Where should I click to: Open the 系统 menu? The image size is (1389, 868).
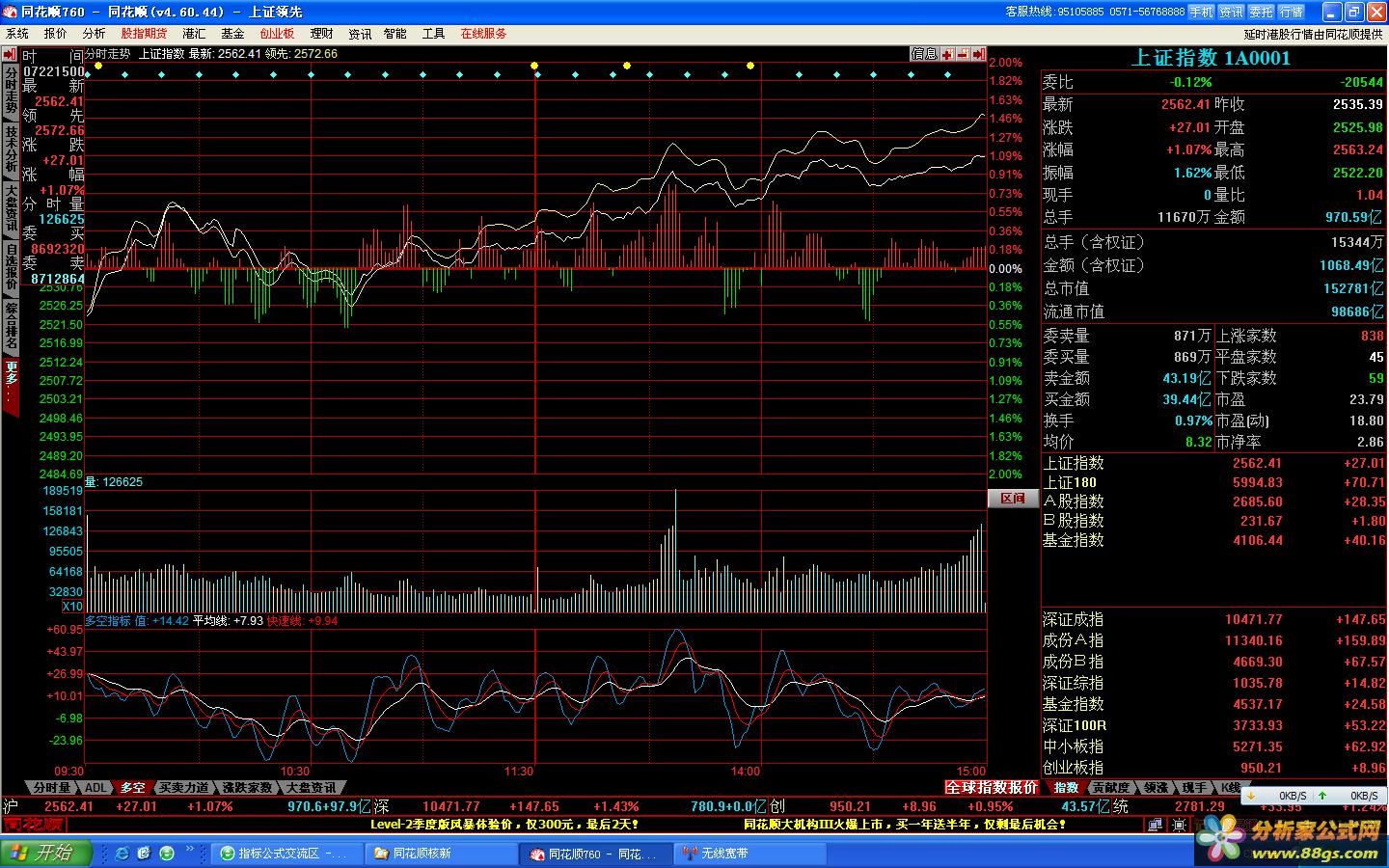pos(17,34)
